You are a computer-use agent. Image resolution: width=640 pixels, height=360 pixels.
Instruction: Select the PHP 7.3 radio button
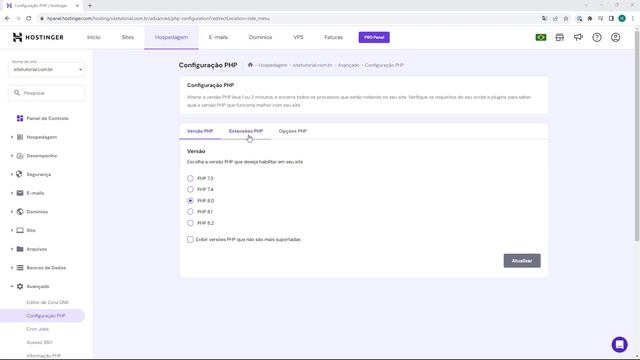(190, 178)
